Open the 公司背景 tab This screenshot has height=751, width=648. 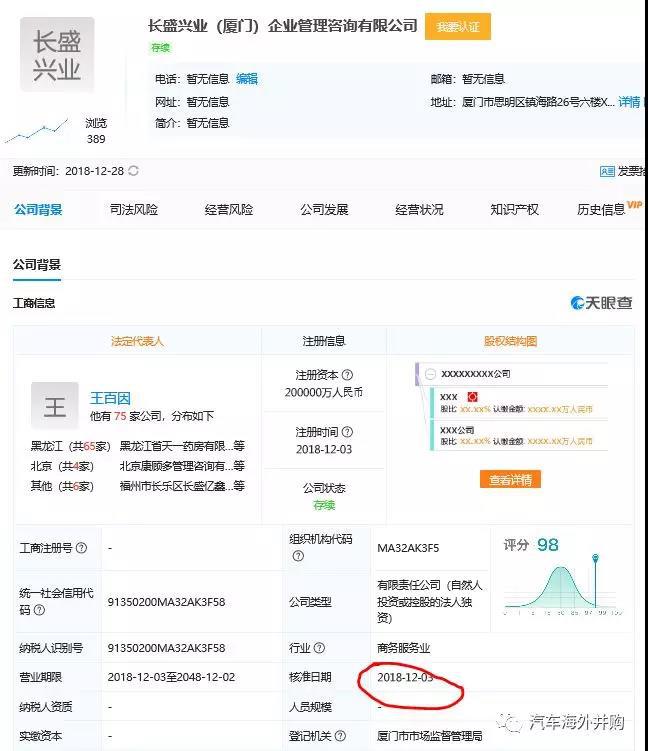tap(38, 210)
